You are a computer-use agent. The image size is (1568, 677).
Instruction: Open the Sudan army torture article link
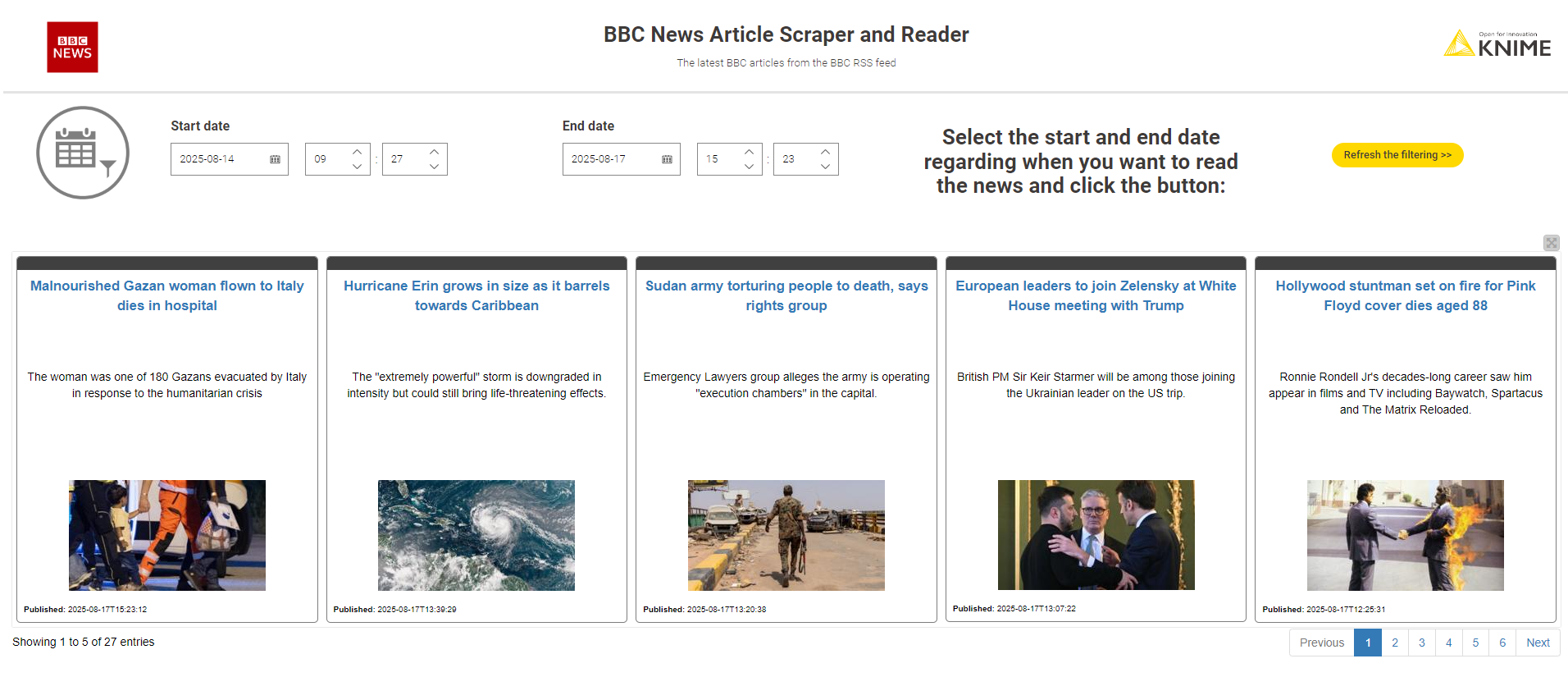click(x=786, y=295)
